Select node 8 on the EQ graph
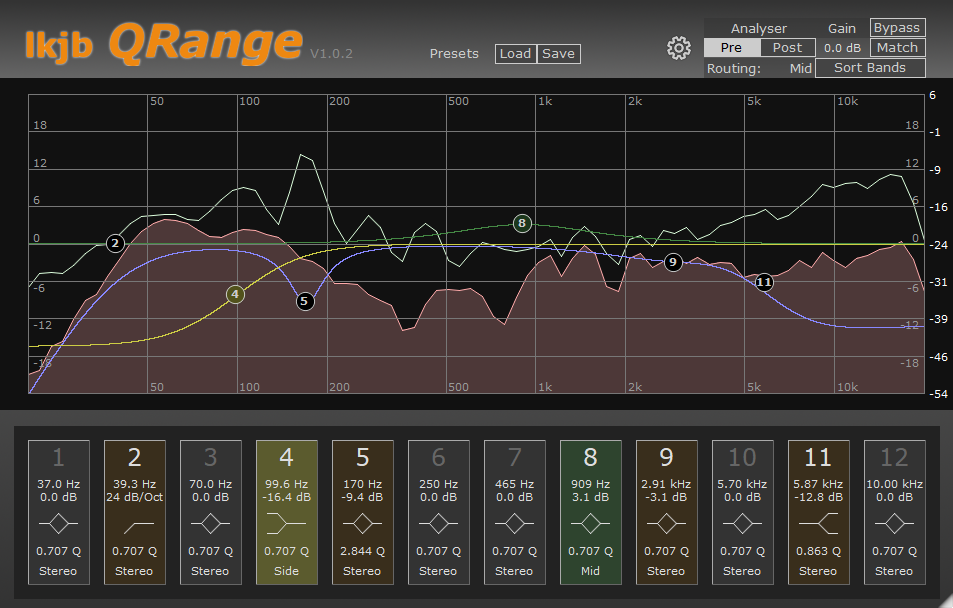The image size is (953, 608). (522, 223)
